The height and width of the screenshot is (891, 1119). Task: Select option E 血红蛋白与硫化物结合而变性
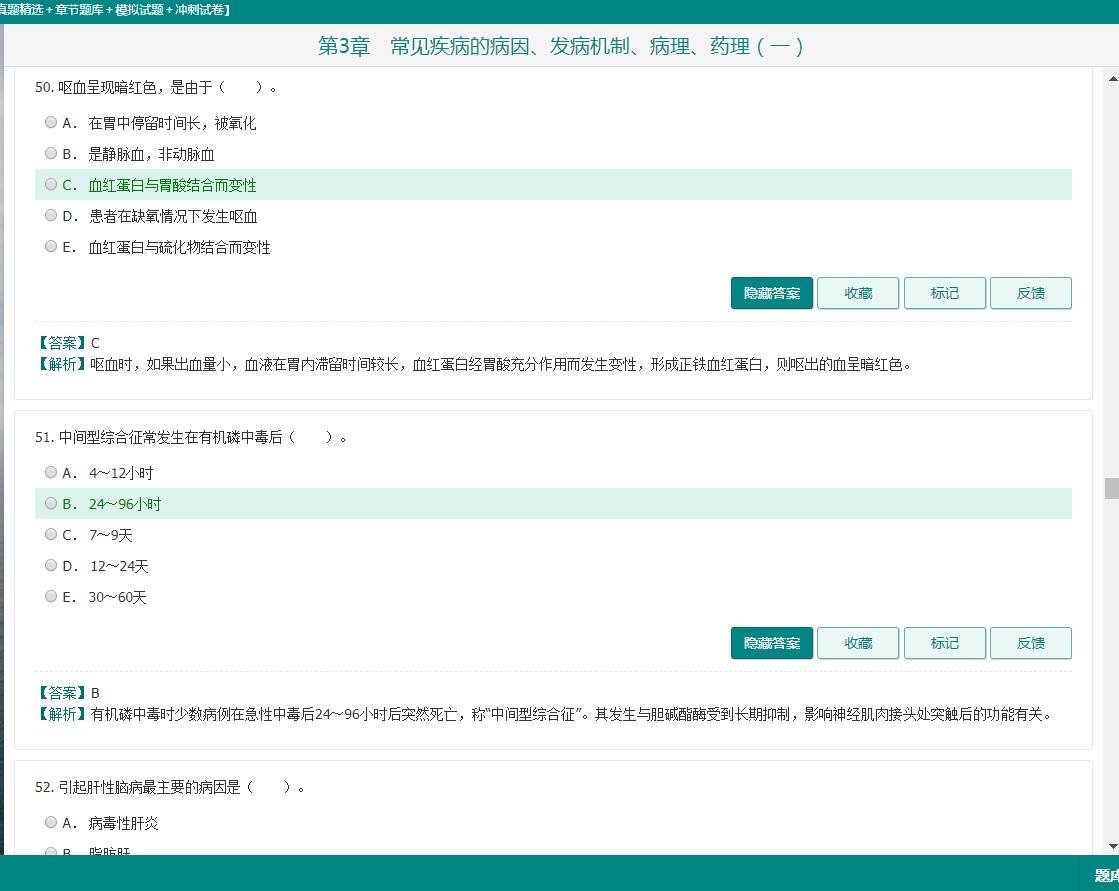[x=51, y=246]
